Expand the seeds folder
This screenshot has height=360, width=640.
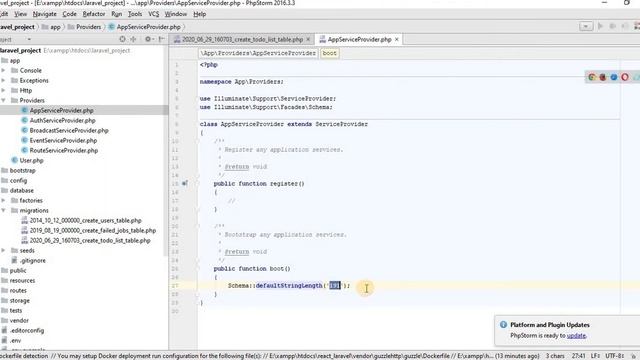[4, 251]
